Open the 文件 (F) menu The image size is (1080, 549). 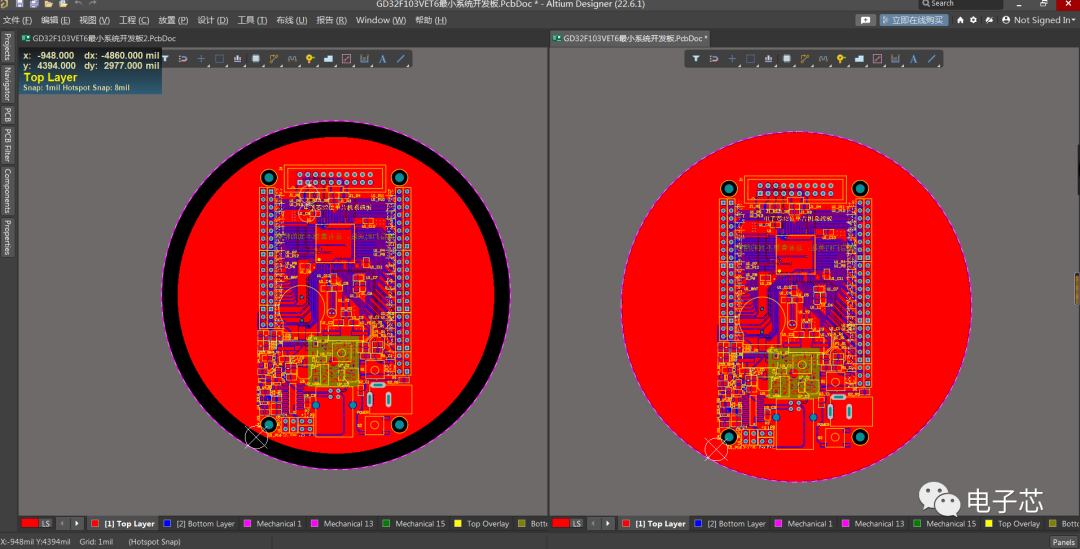pyautogui.click(x=17, y=20)
